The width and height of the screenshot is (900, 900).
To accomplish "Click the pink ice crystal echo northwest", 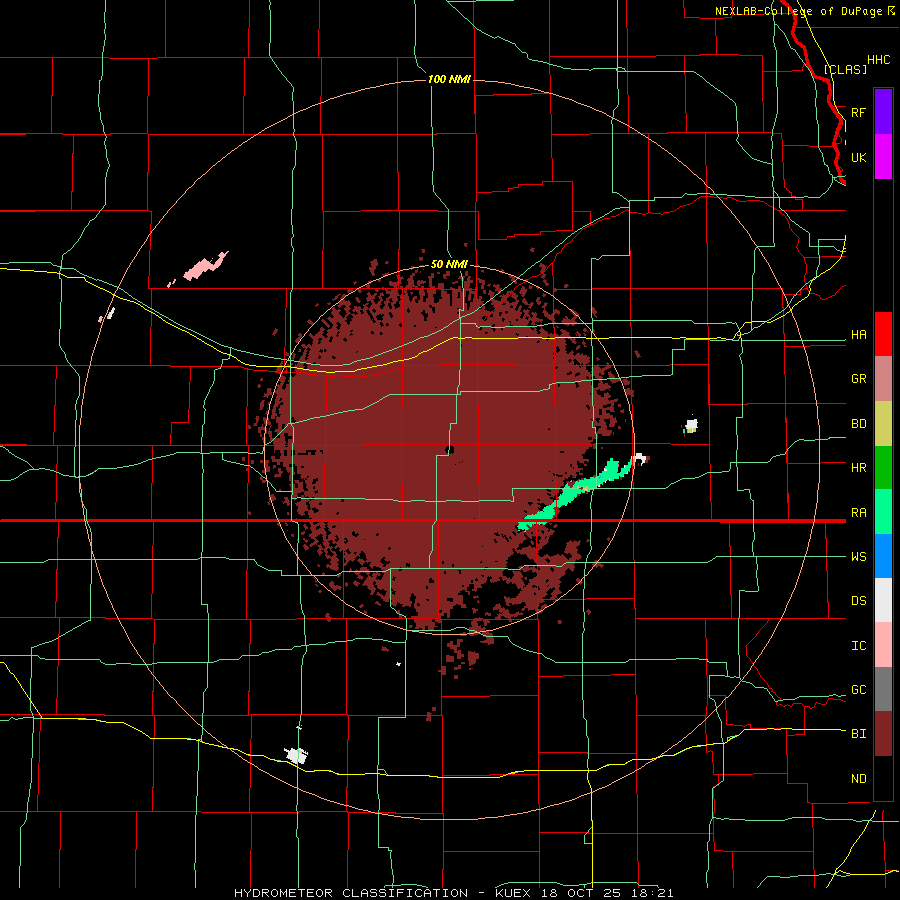I will (x=205, y=266).
